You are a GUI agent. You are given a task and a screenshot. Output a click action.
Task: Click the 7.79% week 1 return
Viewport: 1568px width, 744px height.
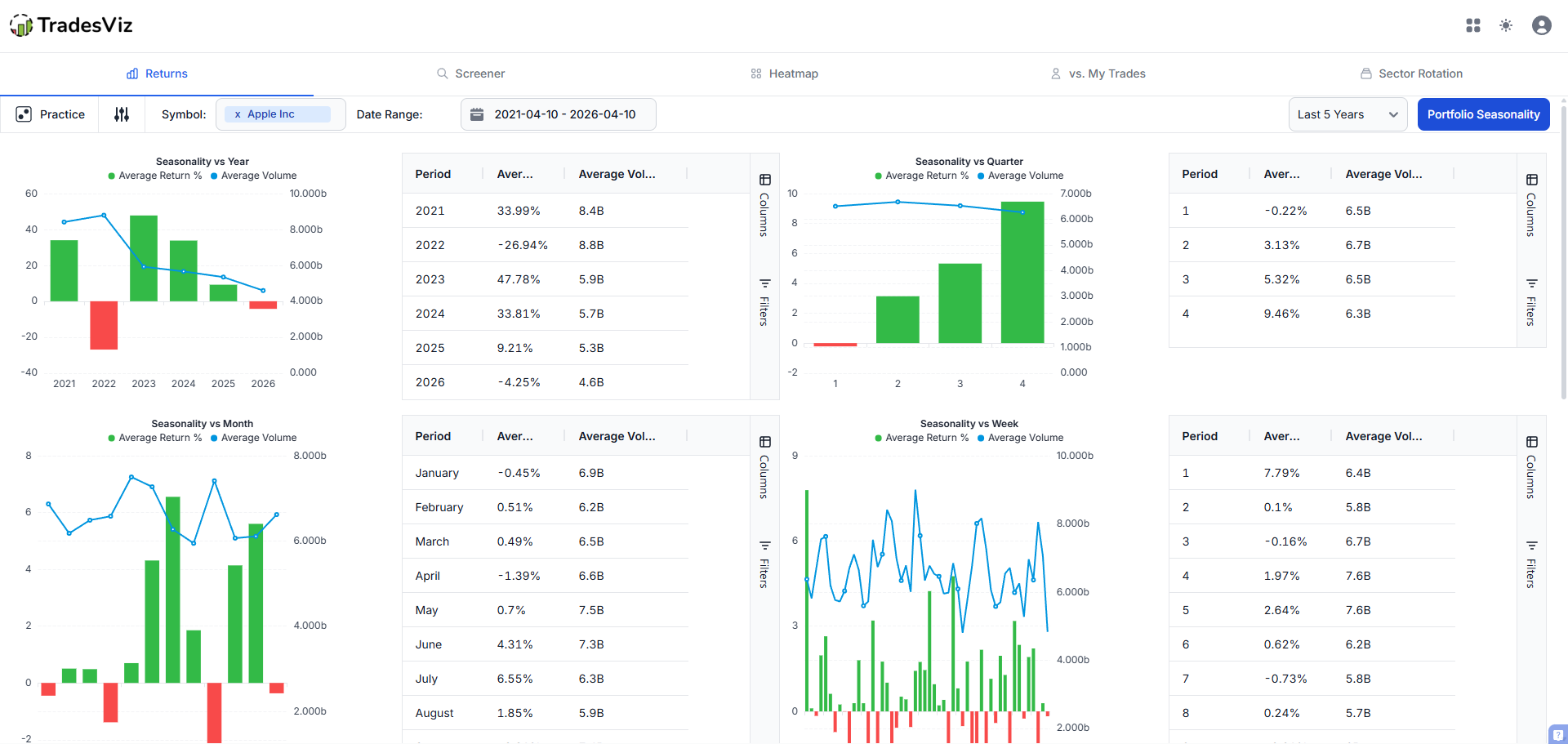pos(1281,473)
